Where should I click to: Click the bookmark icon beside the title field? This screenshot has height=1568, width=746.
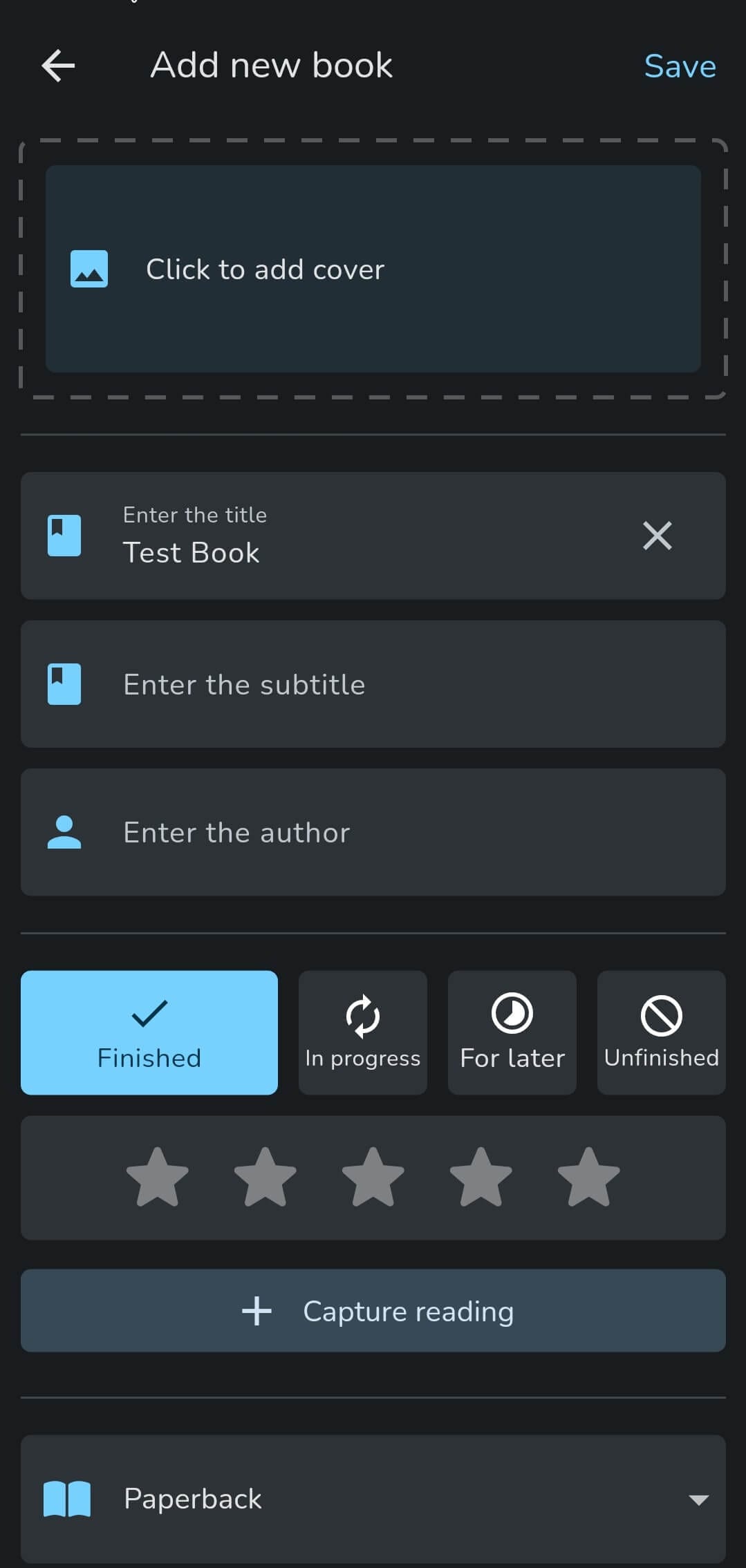pyautogui.click(x=64, y=536)
